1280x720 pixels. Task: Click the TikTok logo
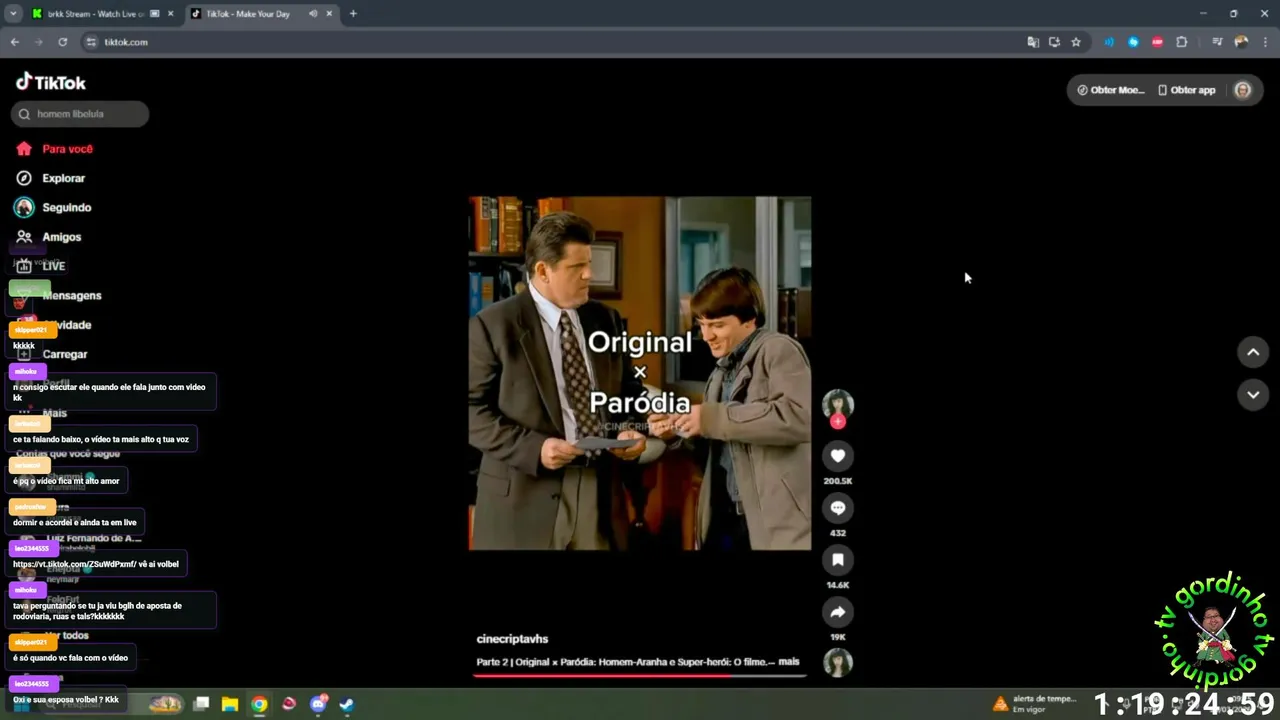tap(51, 82)
